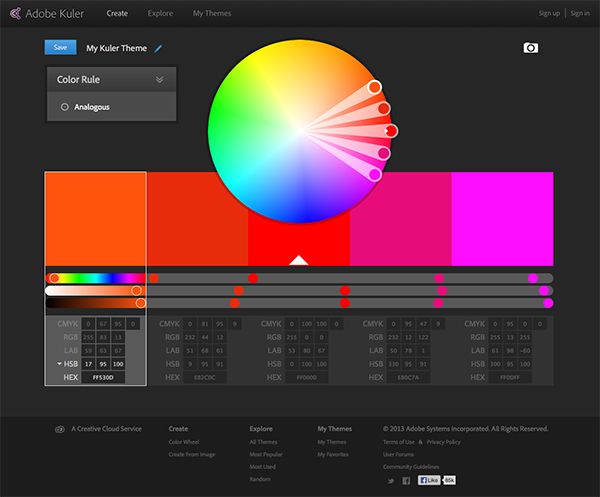Select the red-orange handle on color wheel
Viewport: 600px width, 497px height.
tap(384, 108)
